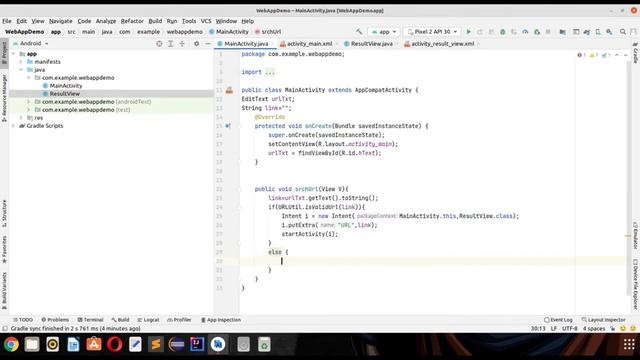Collapse the java folder
Image resolution: width=640 pixels, height=360 pixels.
21,70
